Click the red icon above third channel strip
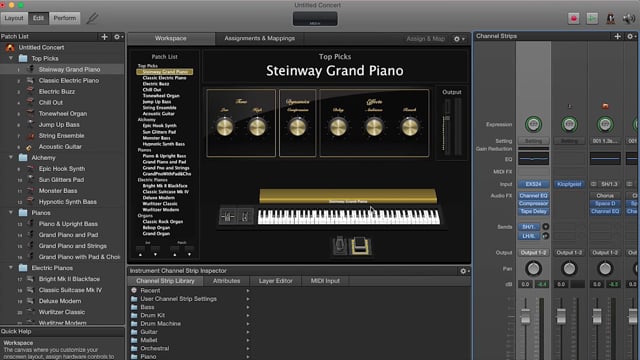This screenshot has height=360, width=640. point(605,106)
